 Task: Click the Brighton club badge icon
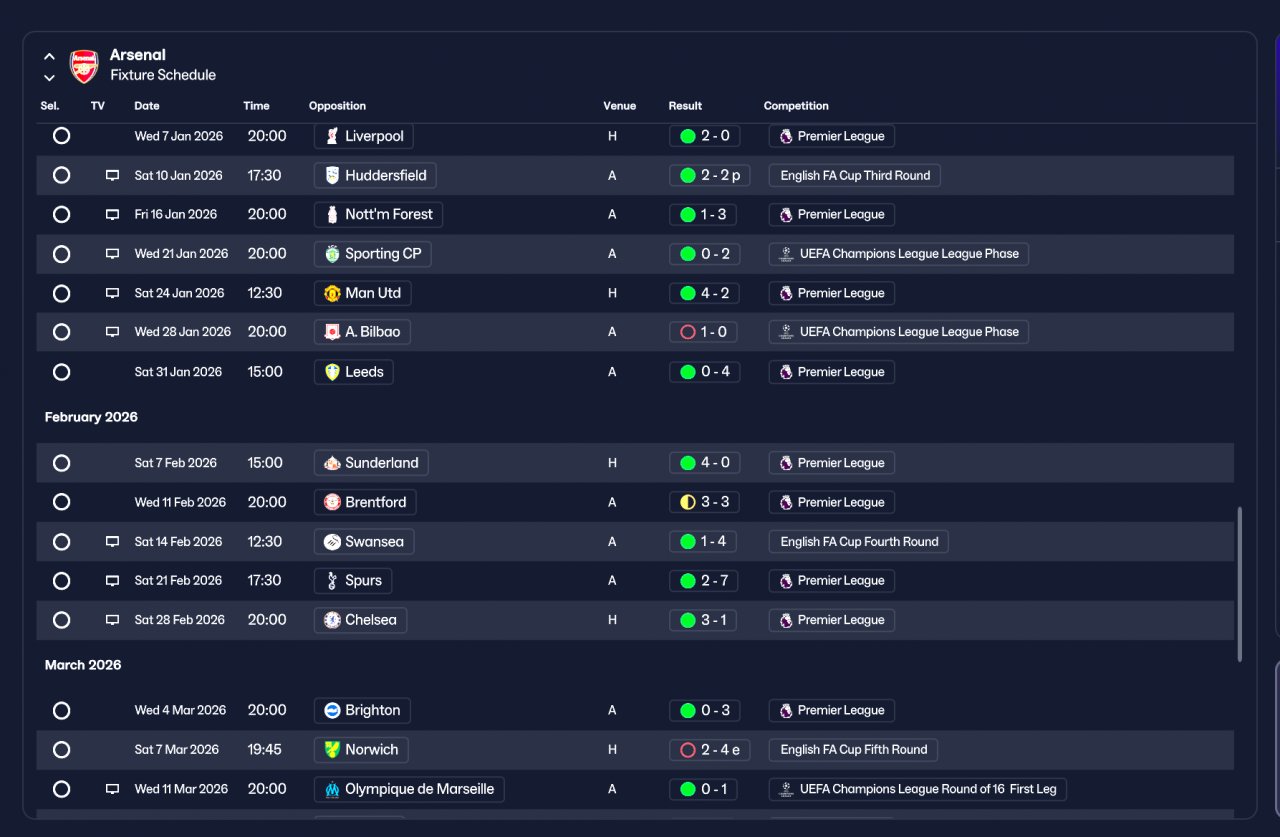332,711
